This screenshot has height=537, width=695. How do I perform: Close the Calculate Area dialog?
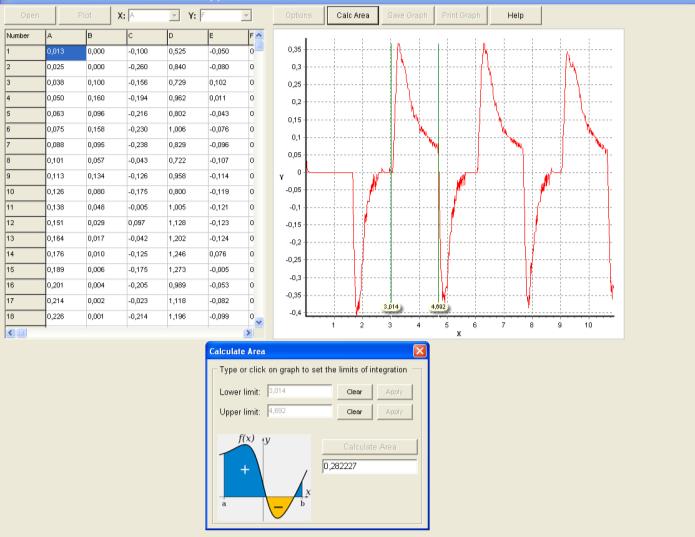click(x=419, y=351)
